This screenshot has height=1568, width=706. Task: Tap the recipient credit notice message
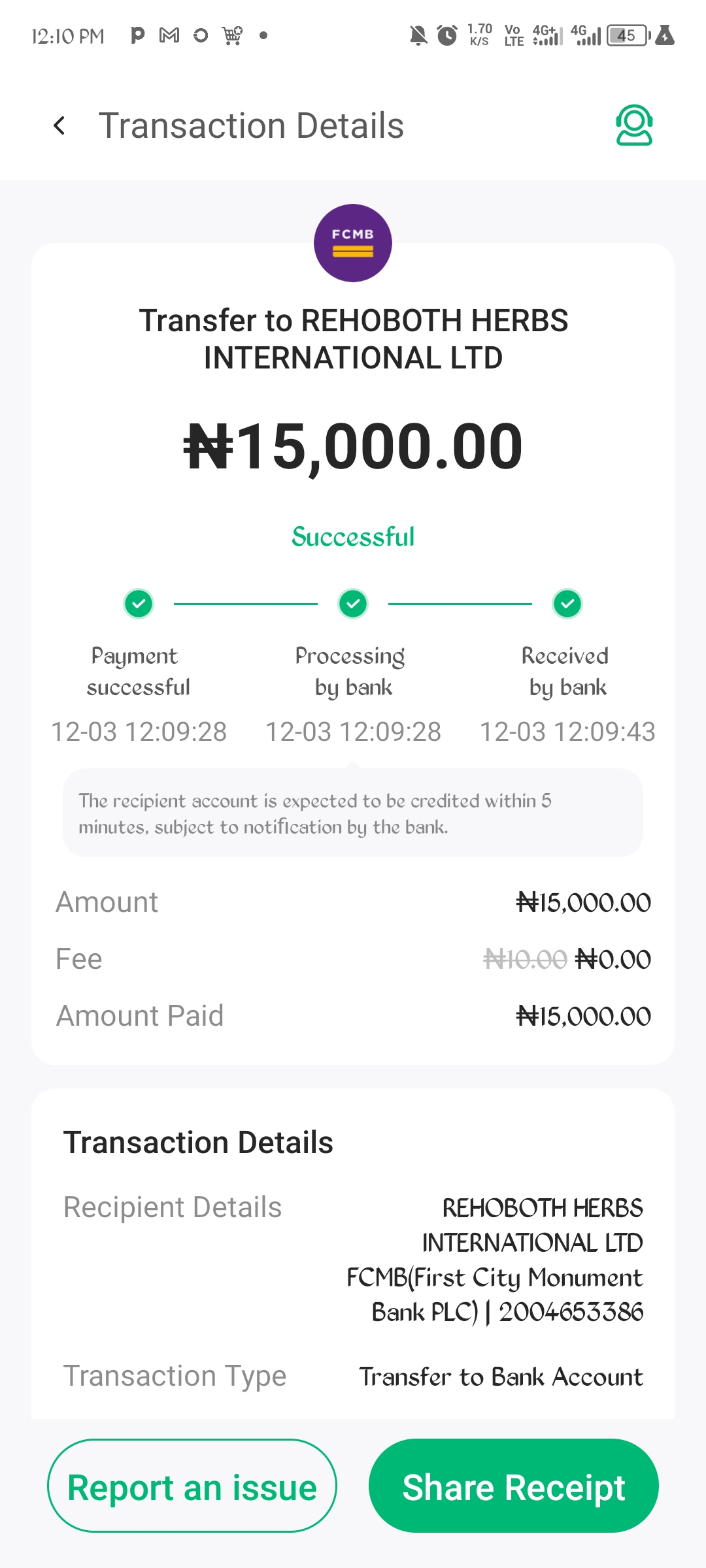click(353, 813)
